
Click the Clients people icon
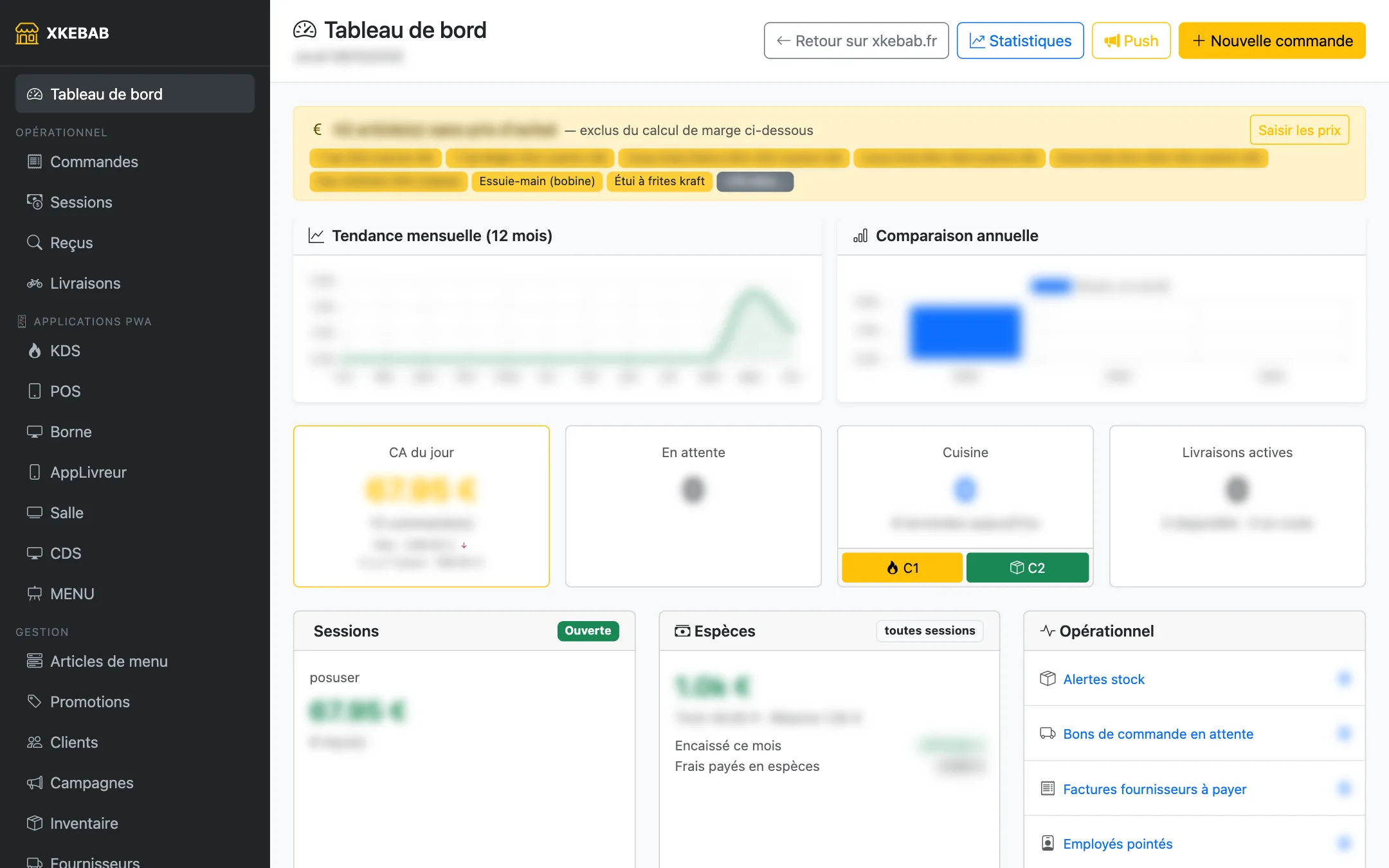tap(35, 742)
